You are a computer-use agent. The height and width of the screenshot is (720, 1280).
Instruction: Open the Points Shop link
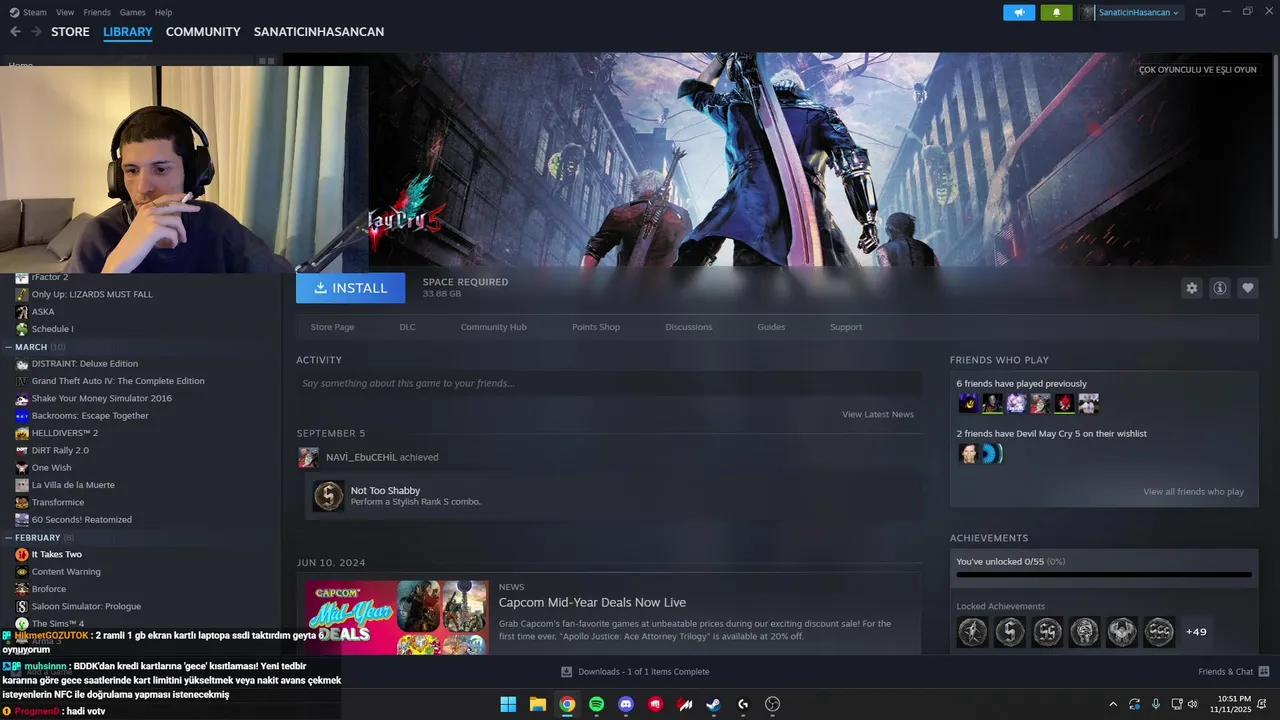(596, 327)
